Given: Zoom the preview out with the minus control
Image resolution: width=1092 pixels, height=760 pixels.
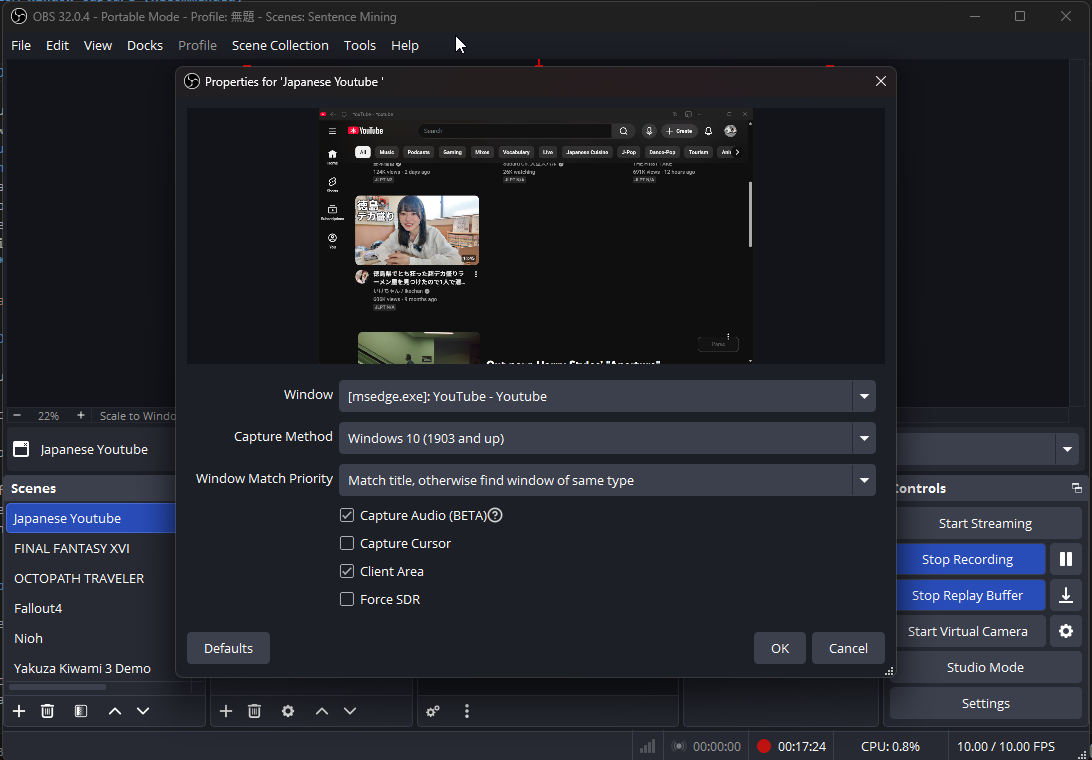Looking at the screenshot, I should tap(16, 414).
